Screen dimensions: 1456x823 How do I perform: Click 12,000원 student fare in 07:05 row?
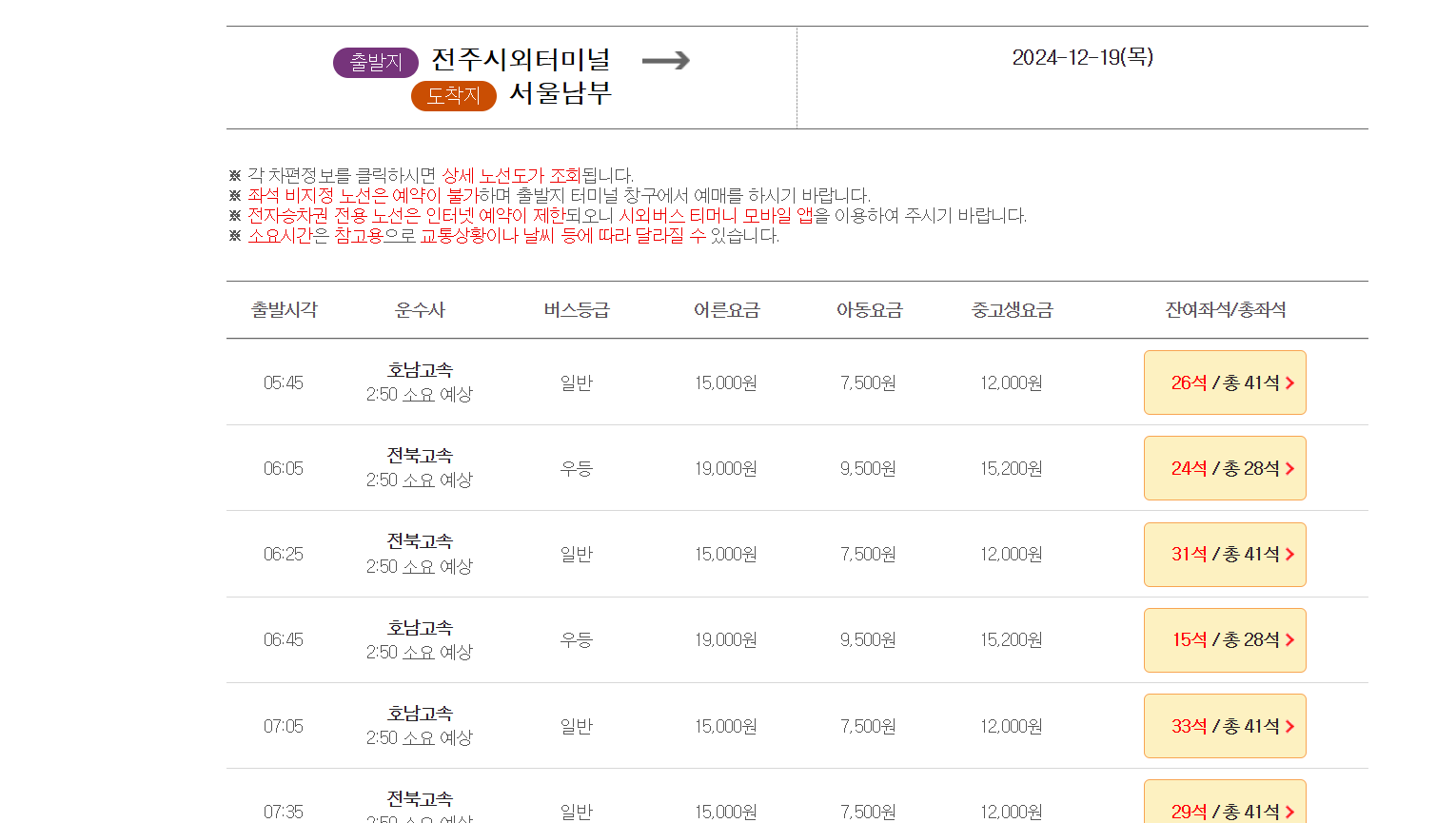pos(1012,726)
